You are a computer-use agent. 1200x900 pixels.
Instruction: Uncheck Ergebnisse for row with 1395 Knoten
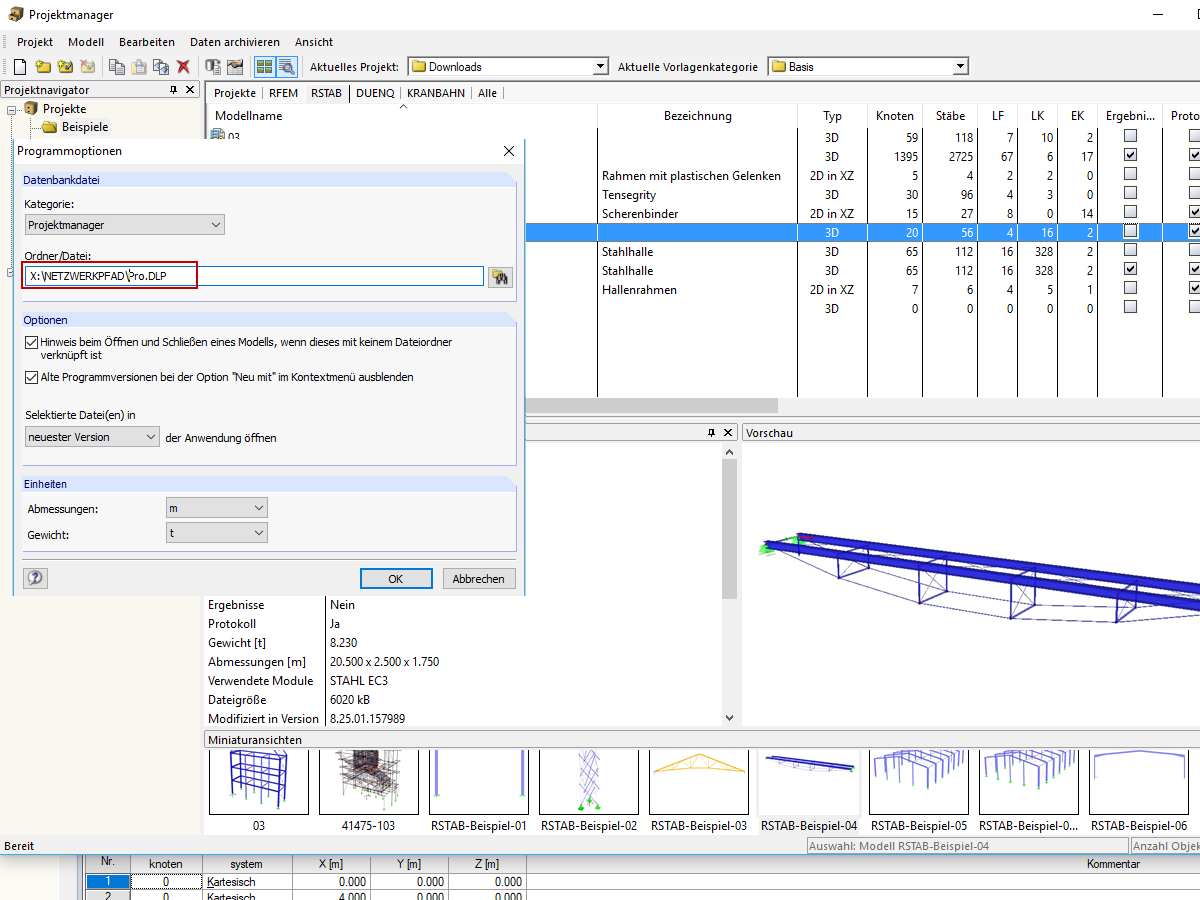tap(1130, 155)
